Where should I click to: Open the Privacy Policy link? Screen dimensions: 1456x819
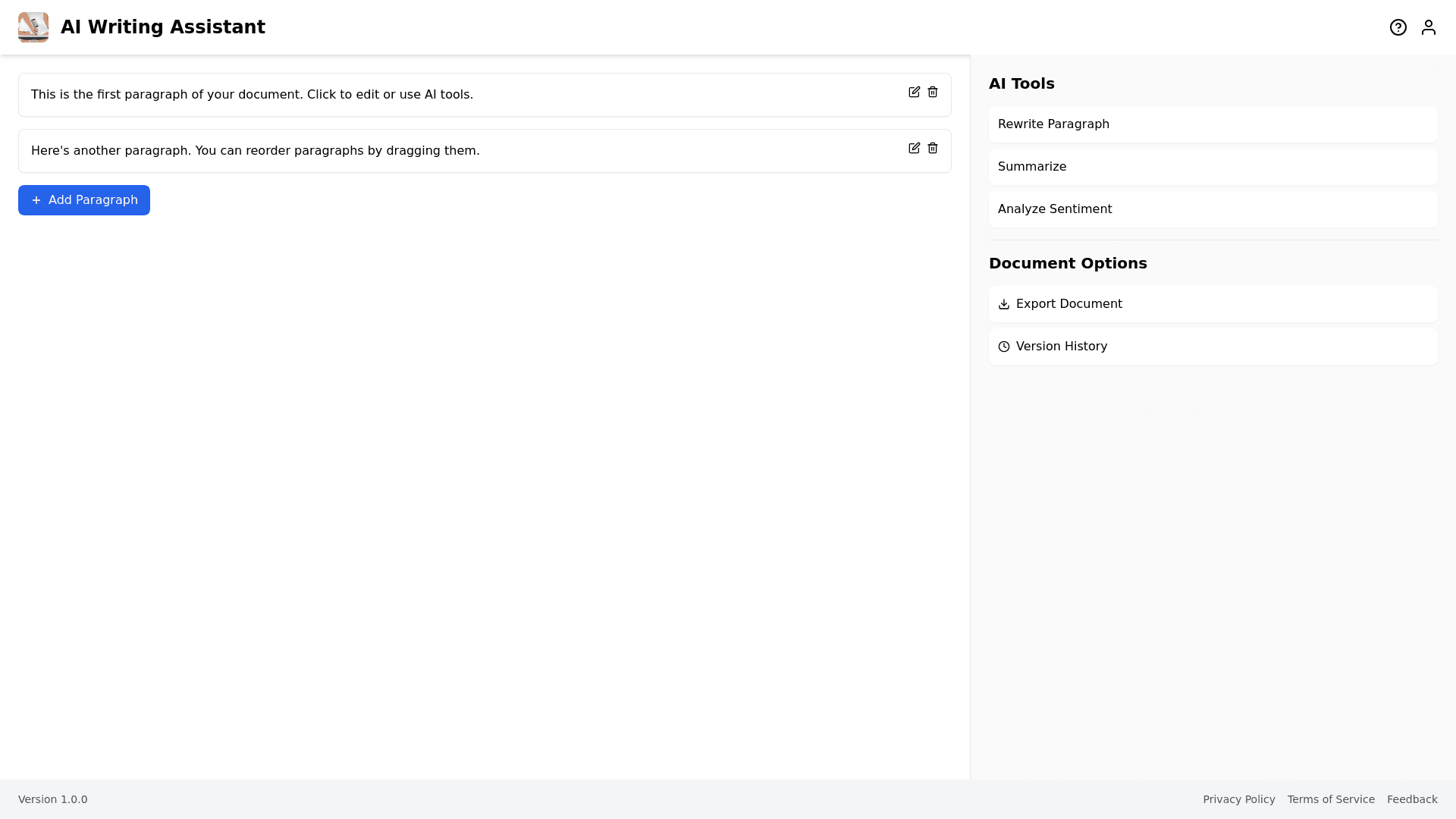(x=1238, y=799)
